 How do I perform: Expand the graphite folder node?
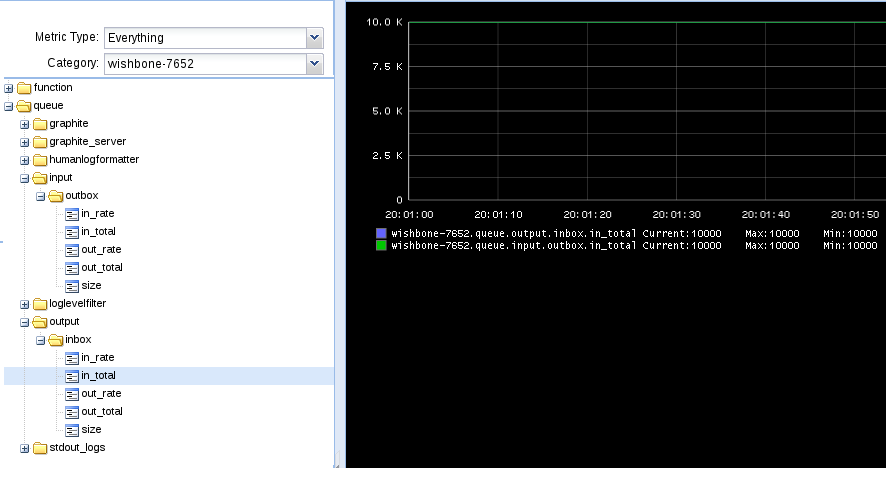pos(24,124)
